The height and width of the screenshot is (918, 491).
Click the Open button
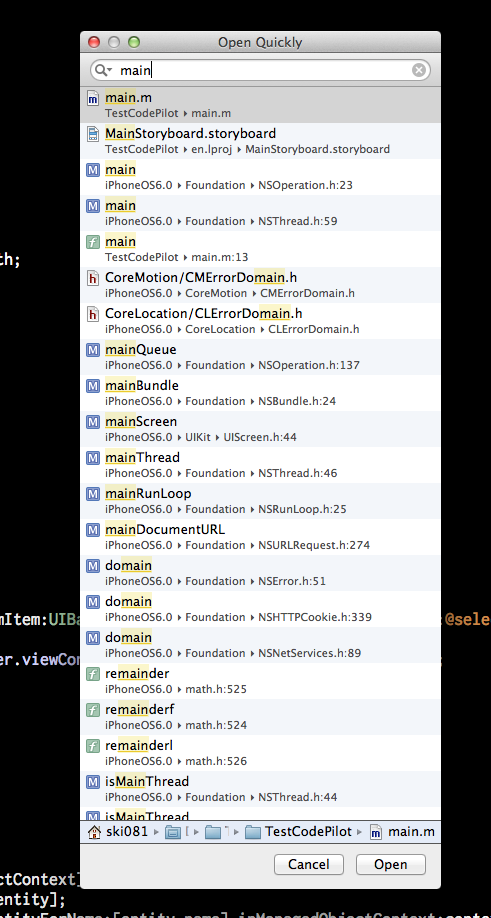tap(390, 864)
